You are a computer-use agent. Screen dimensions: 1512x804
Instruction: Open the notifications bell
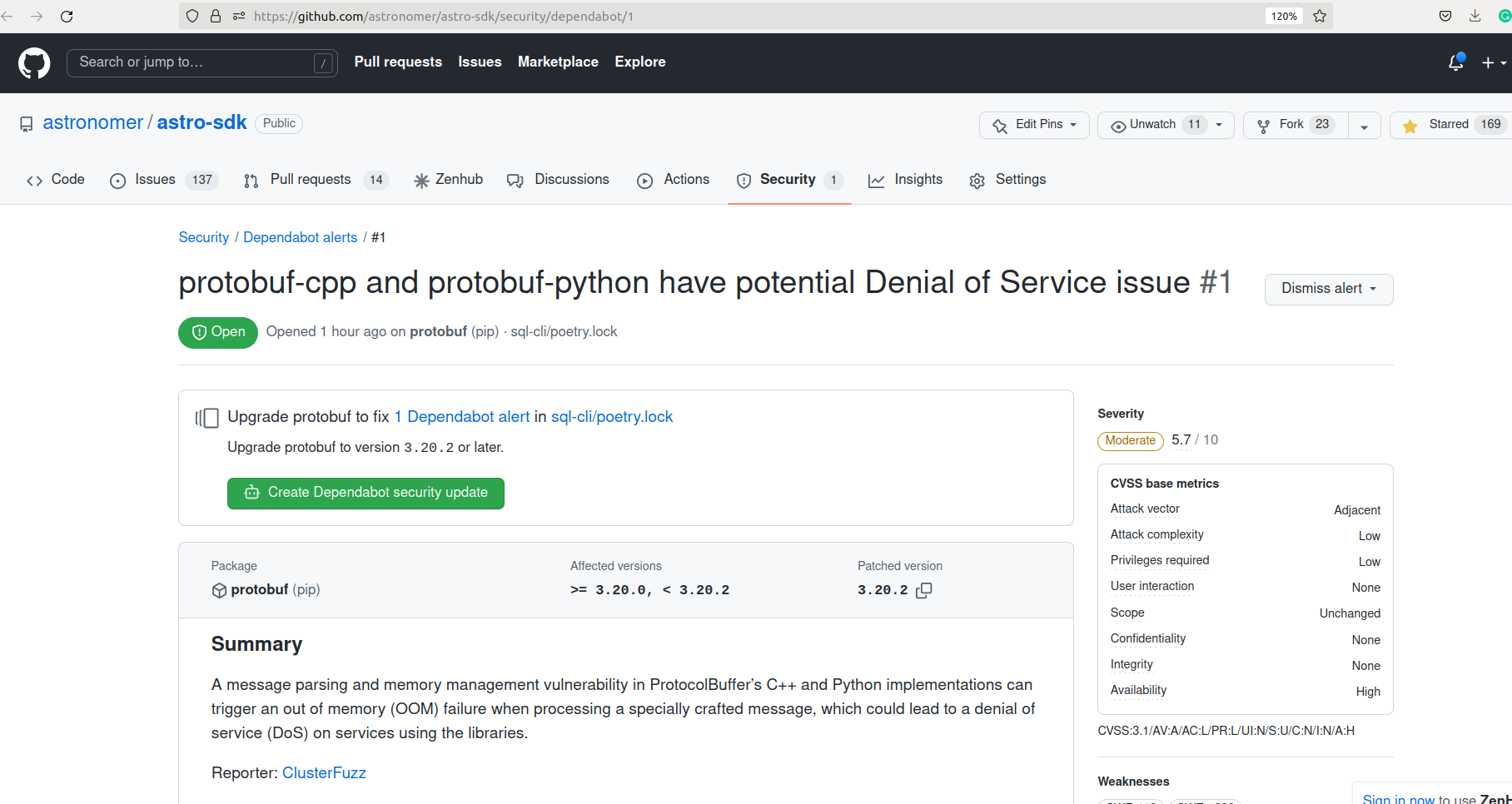(x=1456, y=62)
